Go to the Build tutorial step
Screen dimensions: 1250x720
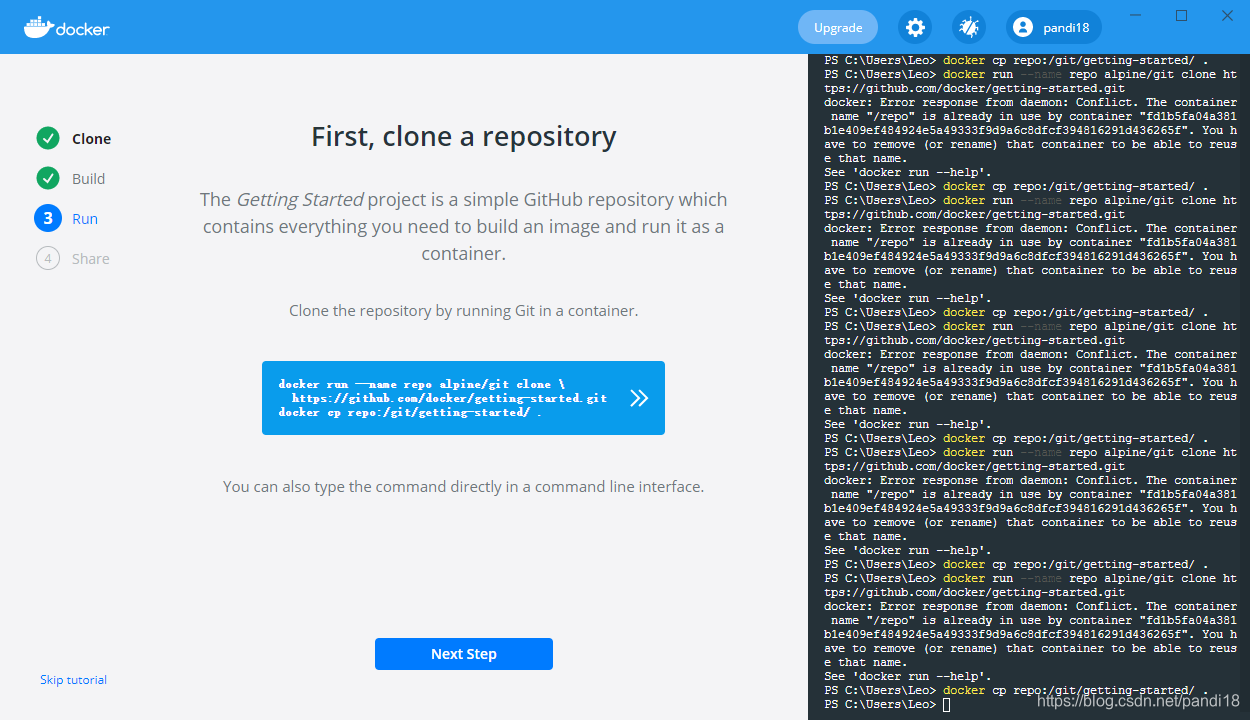pyautogui.click(x=88, y=179)
